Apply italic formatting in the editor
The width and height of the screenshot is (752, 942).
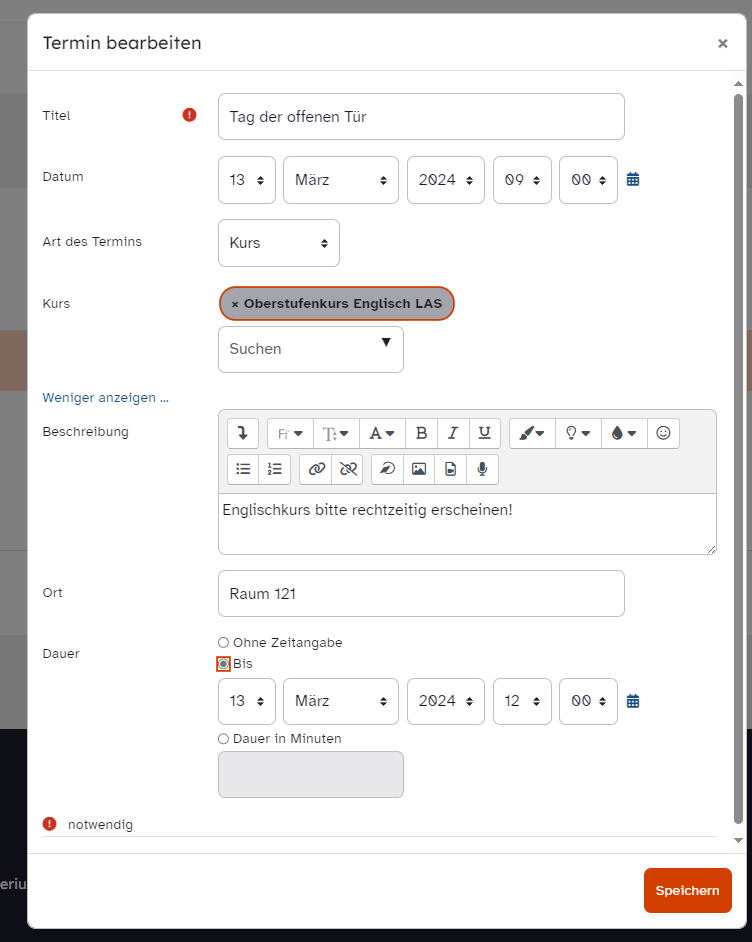tap(453, 433)
